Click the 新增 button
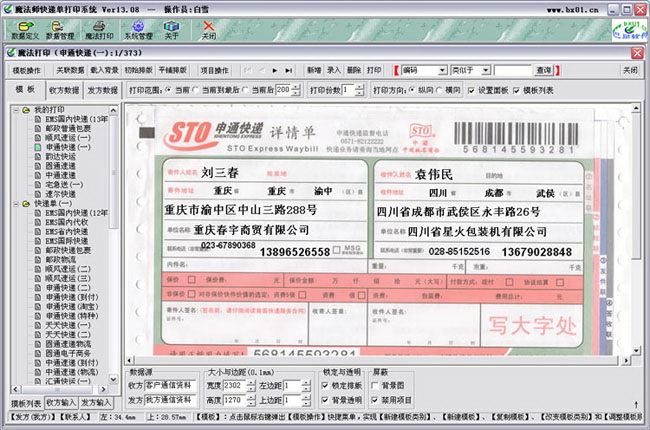 314,70
